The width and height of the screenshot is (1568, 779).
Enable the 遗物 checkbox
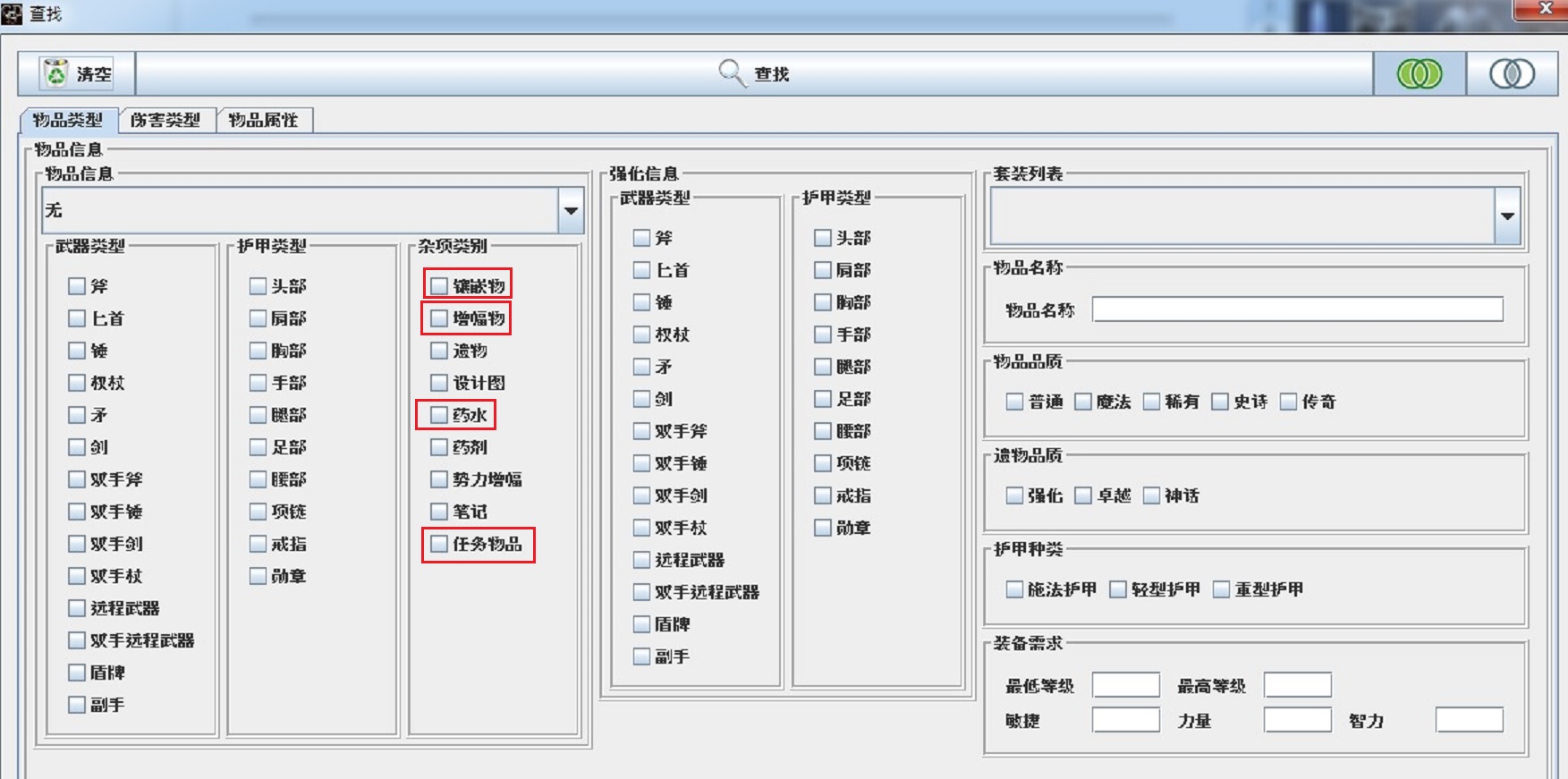point(439,351)
